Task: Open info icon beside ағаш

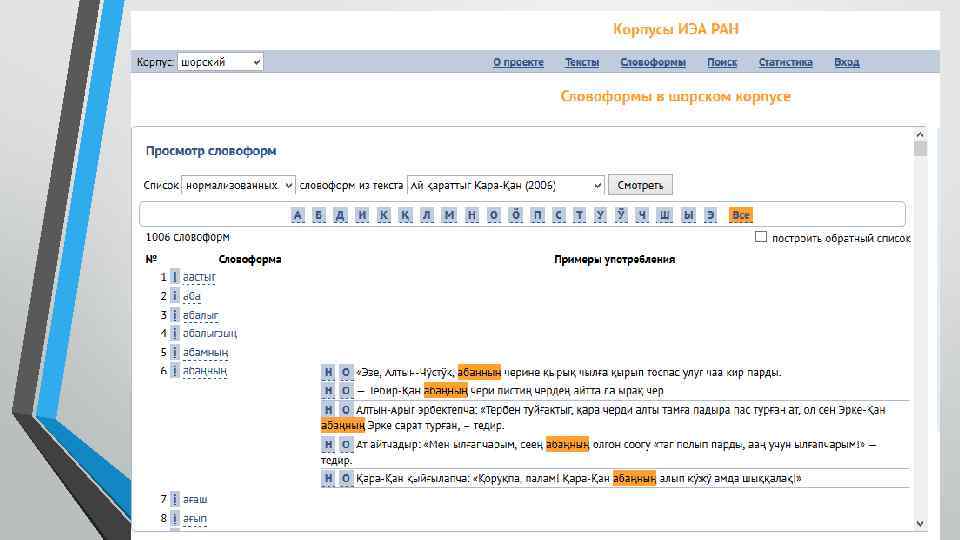Action: [x=174, y=500]
